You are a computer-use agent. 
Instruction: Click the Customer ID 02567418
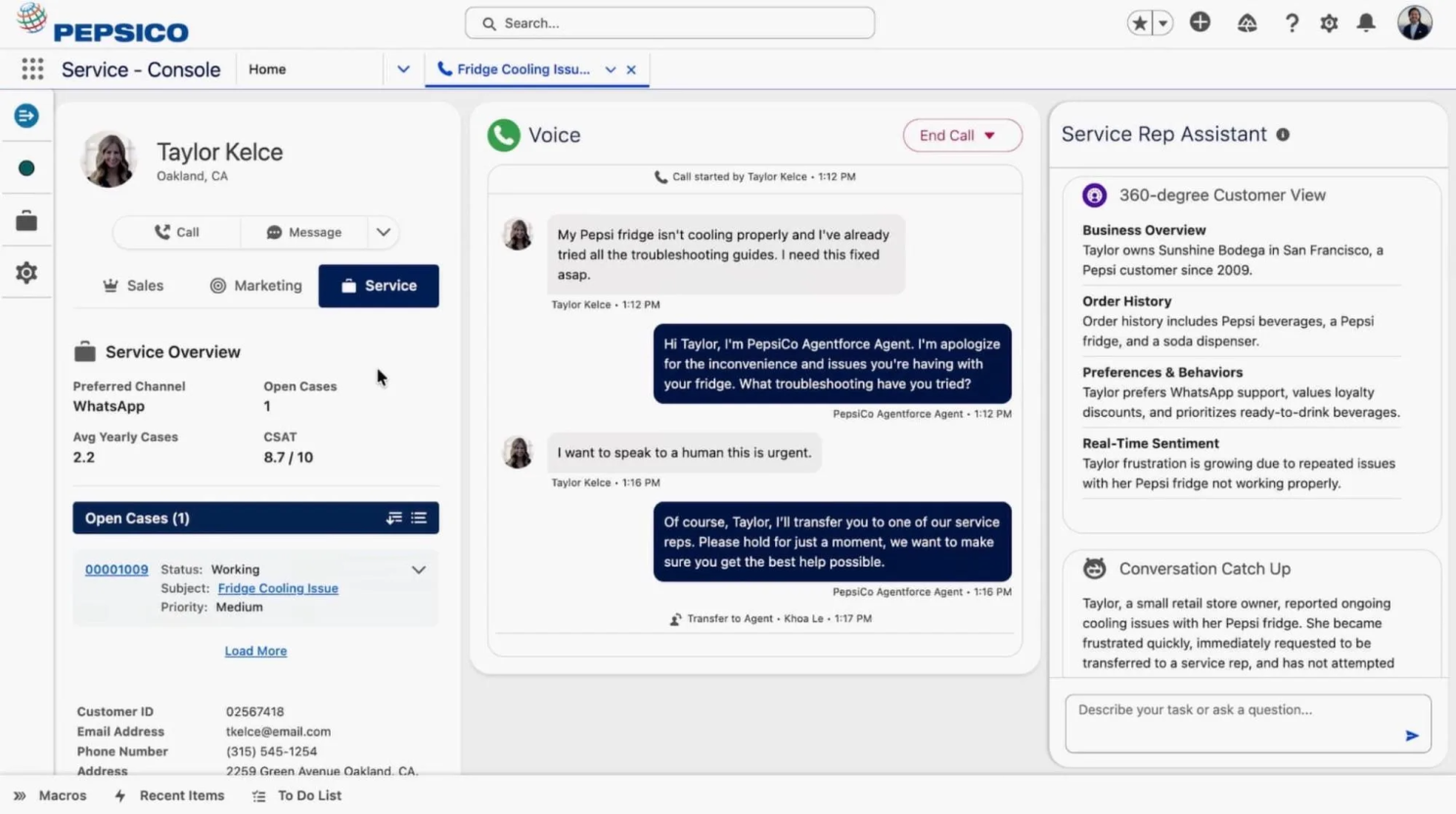pos(254,711)
